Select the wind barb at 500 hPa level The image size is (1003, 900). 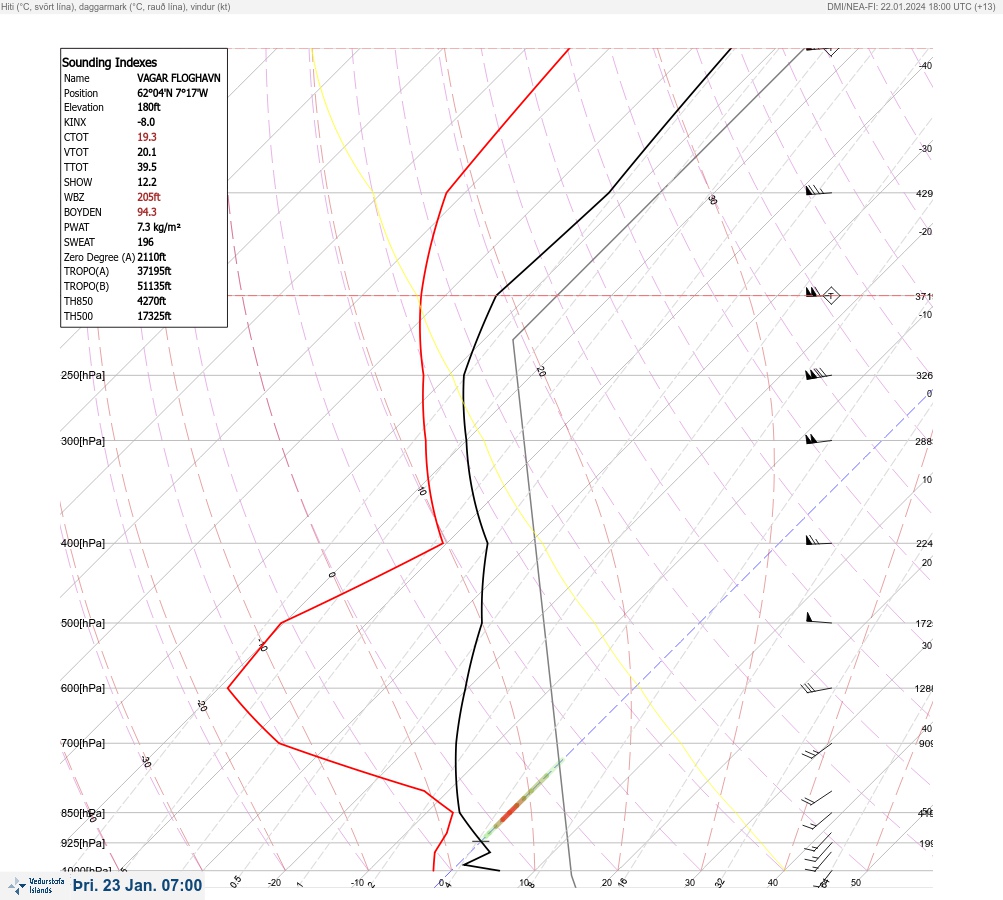(818, 619)
